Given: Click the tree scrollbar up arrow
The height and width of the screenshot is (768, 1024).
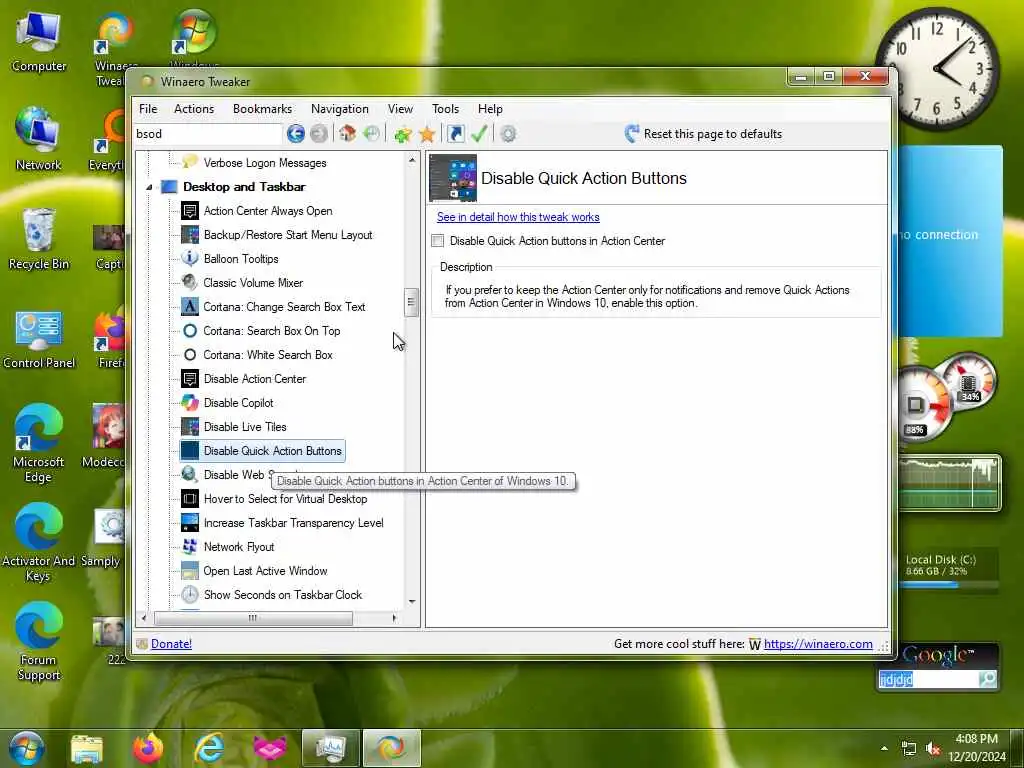Looking at the screenshot, I should coord(411,160).
